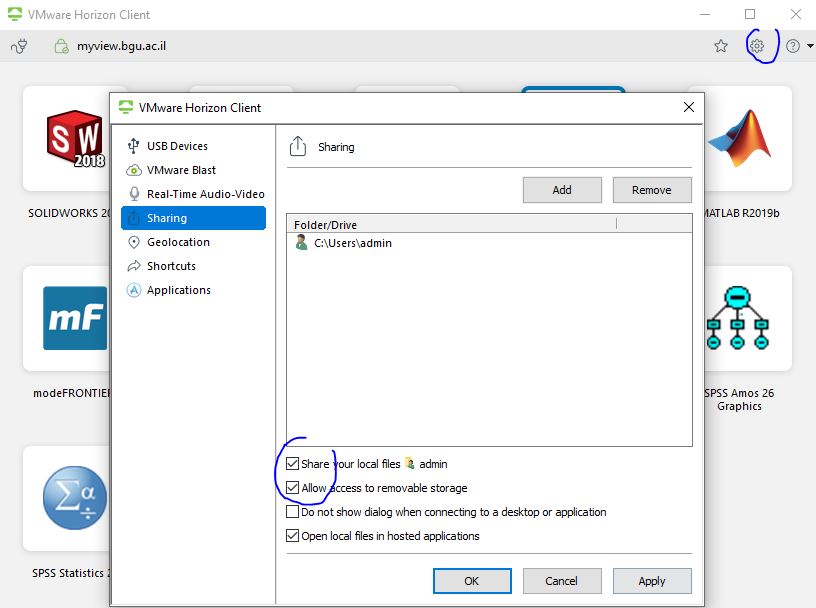
Task: Click the disconnect plug icon
Action: [x=19, y=46]
